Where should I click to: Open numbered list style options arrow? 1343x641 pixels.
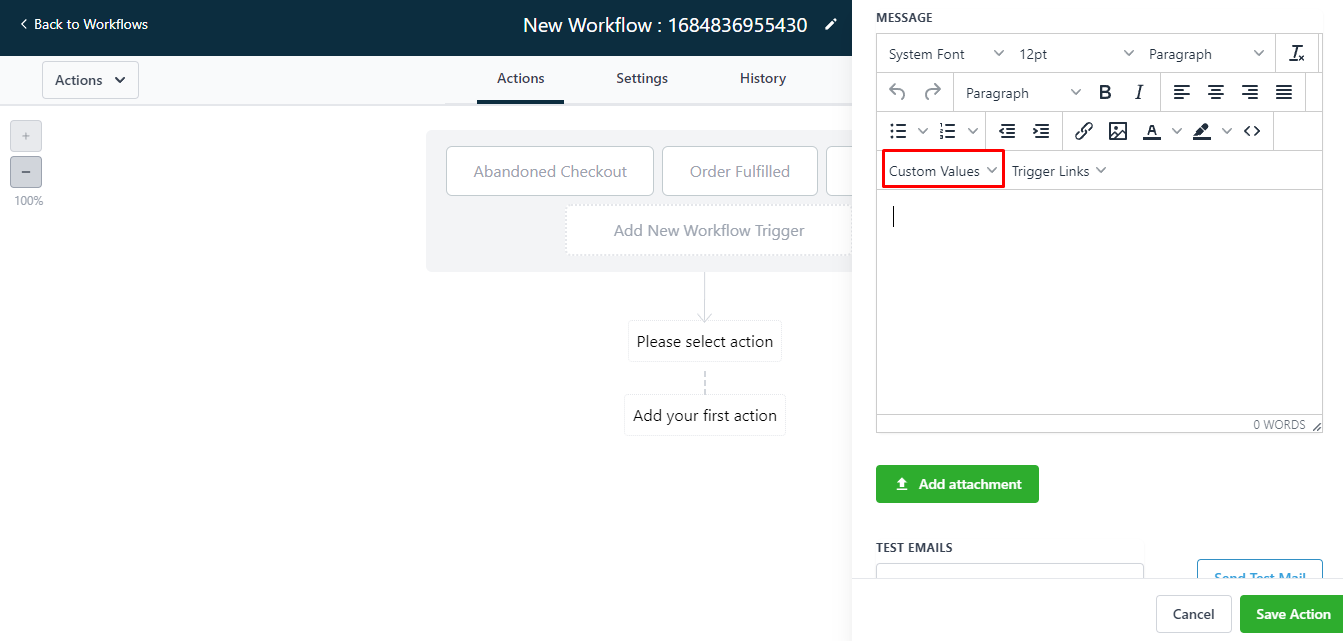coord(973,131)
